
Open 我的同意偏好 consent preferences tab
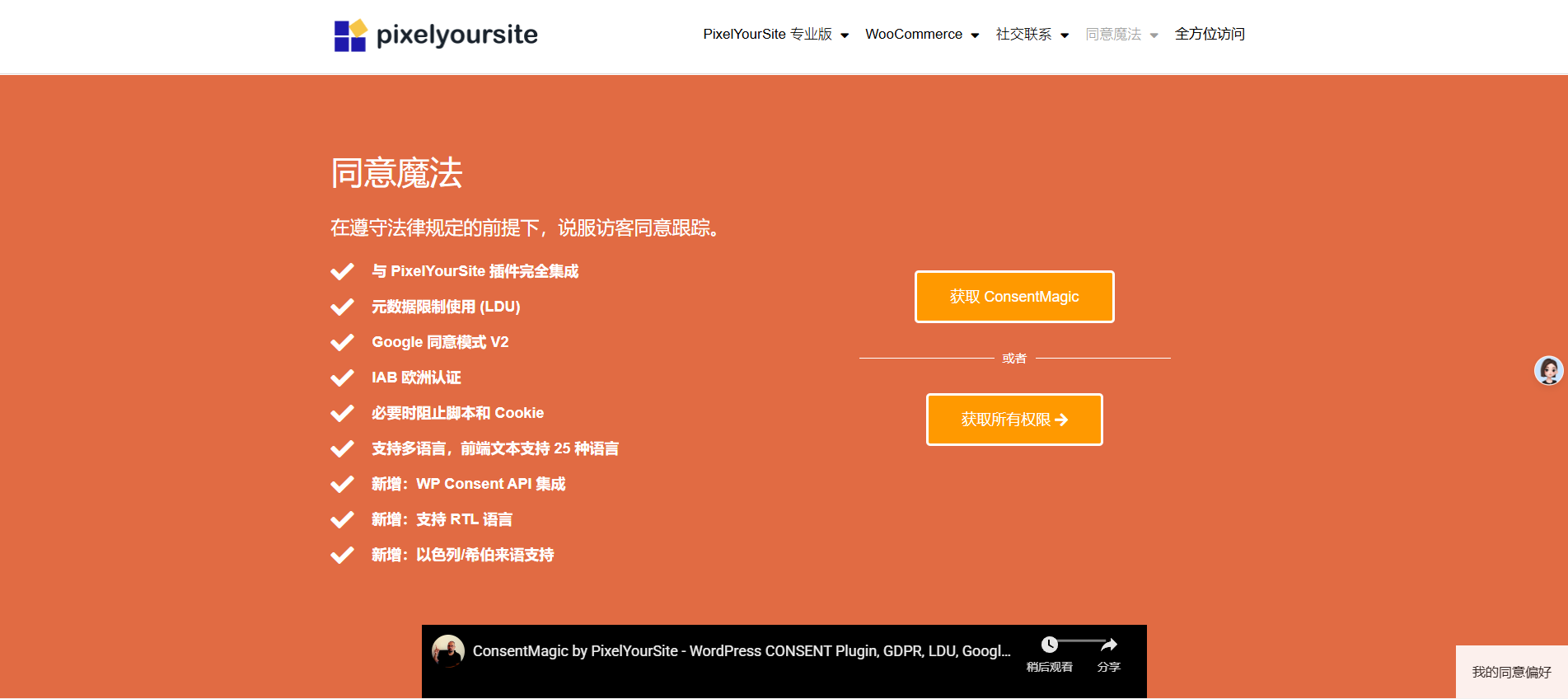pyautogui.click(x=1511, y=673)
